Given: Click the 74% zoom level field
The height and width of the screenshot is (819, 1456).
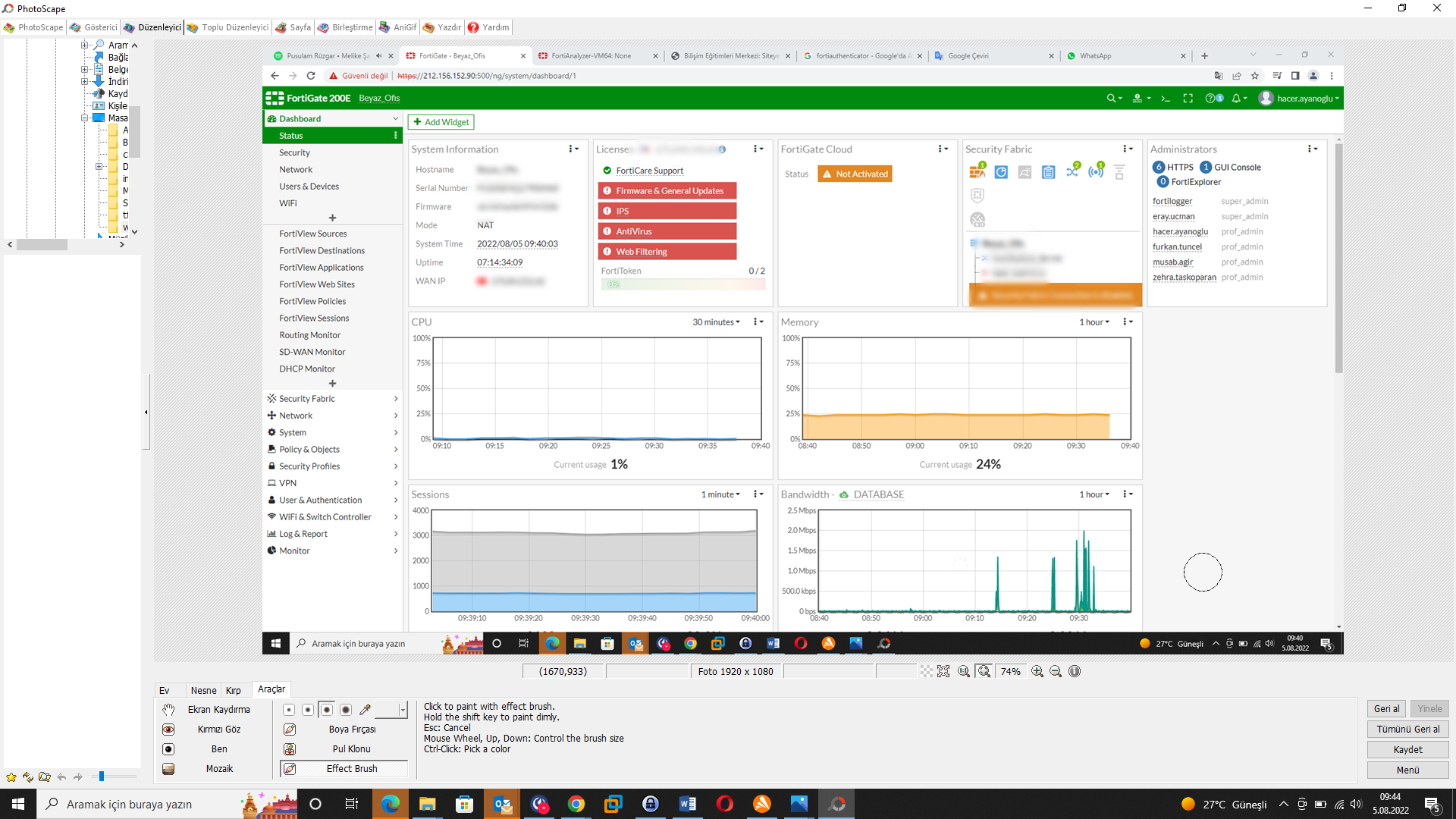Looking at the screenshot, I should coord(1011,671).
